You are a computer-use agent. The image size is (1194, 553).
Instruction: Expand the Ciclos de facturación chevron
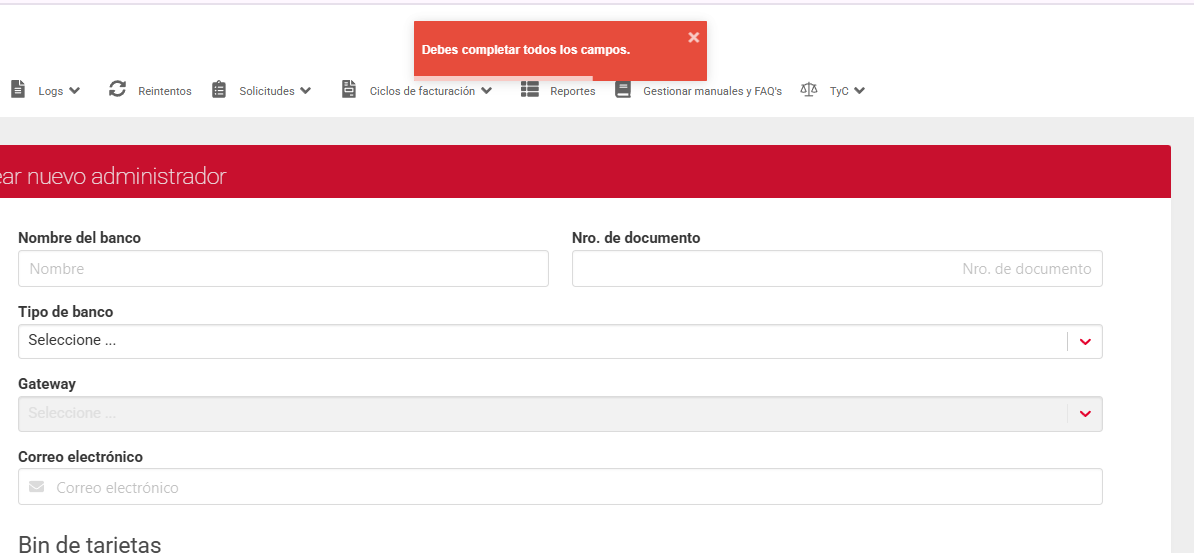point(487,91)
